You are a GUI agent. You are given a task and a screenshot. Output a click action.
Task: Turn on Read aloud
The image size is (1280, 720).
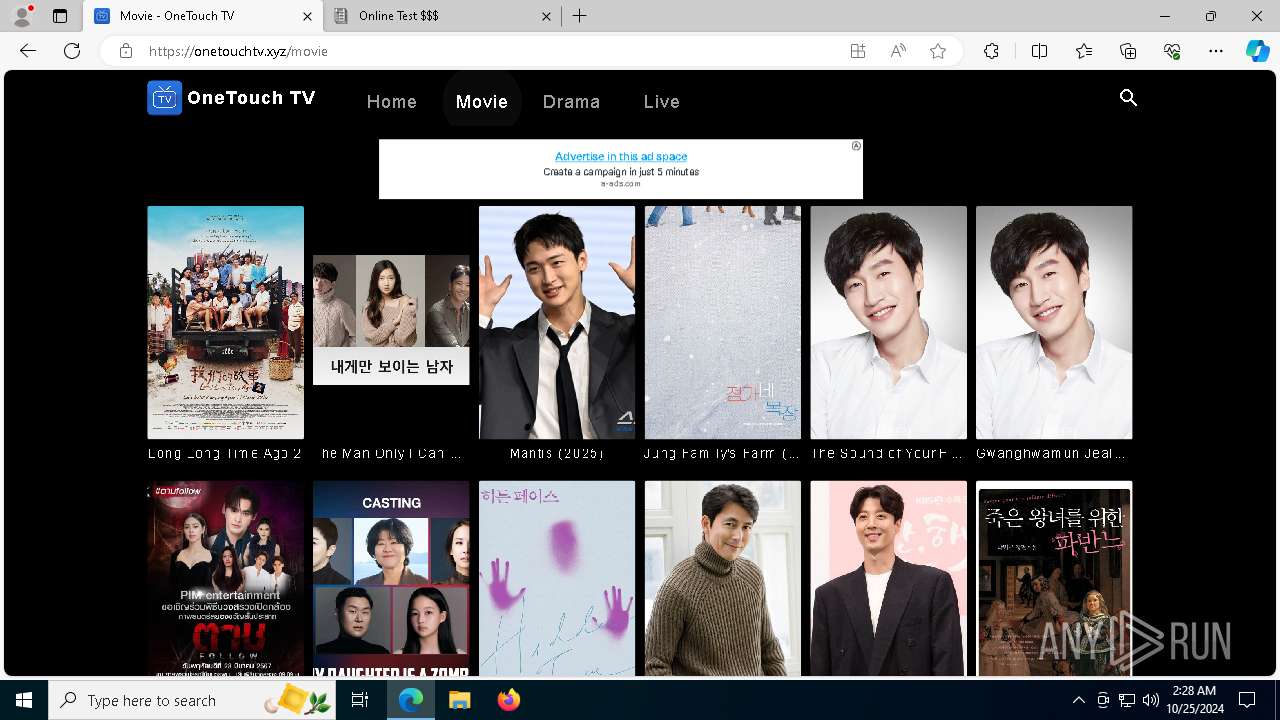point(898,51)
